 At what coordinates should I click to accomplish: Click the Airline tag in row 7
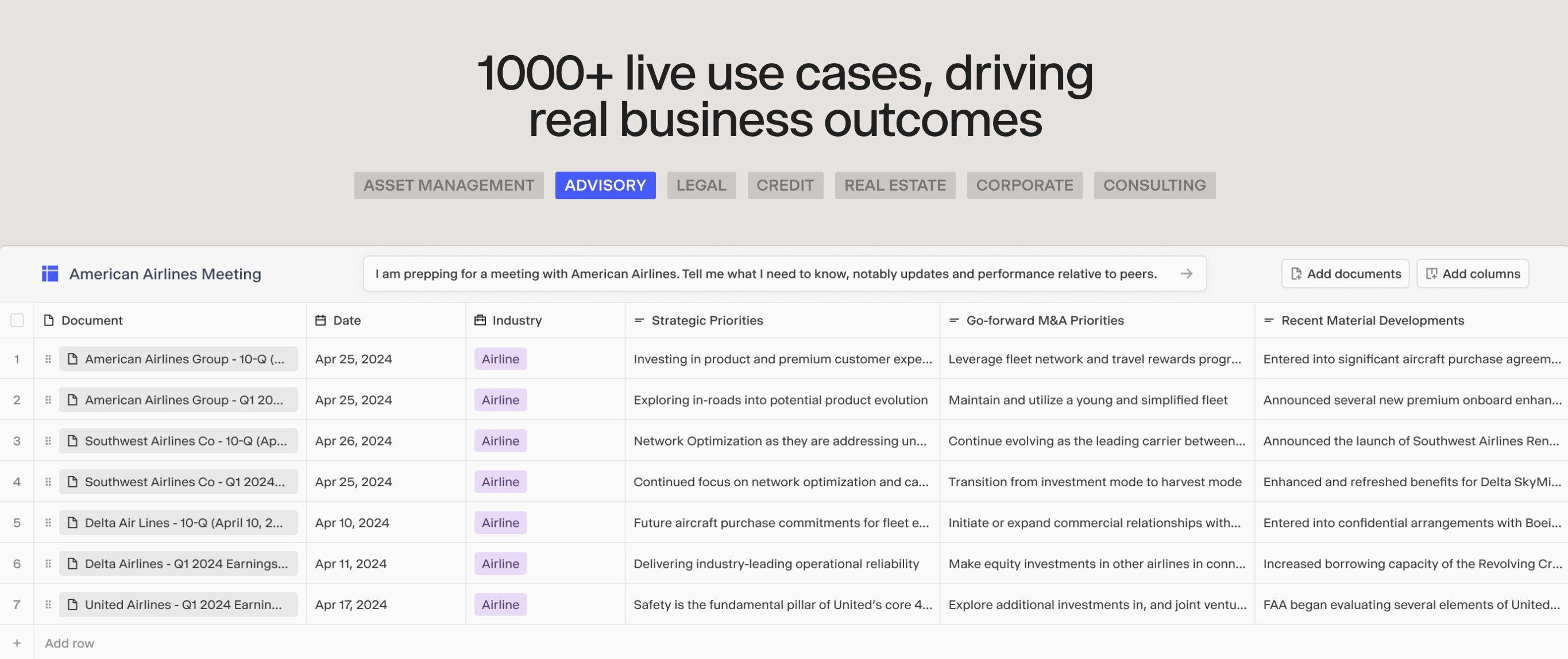point(500,604)
